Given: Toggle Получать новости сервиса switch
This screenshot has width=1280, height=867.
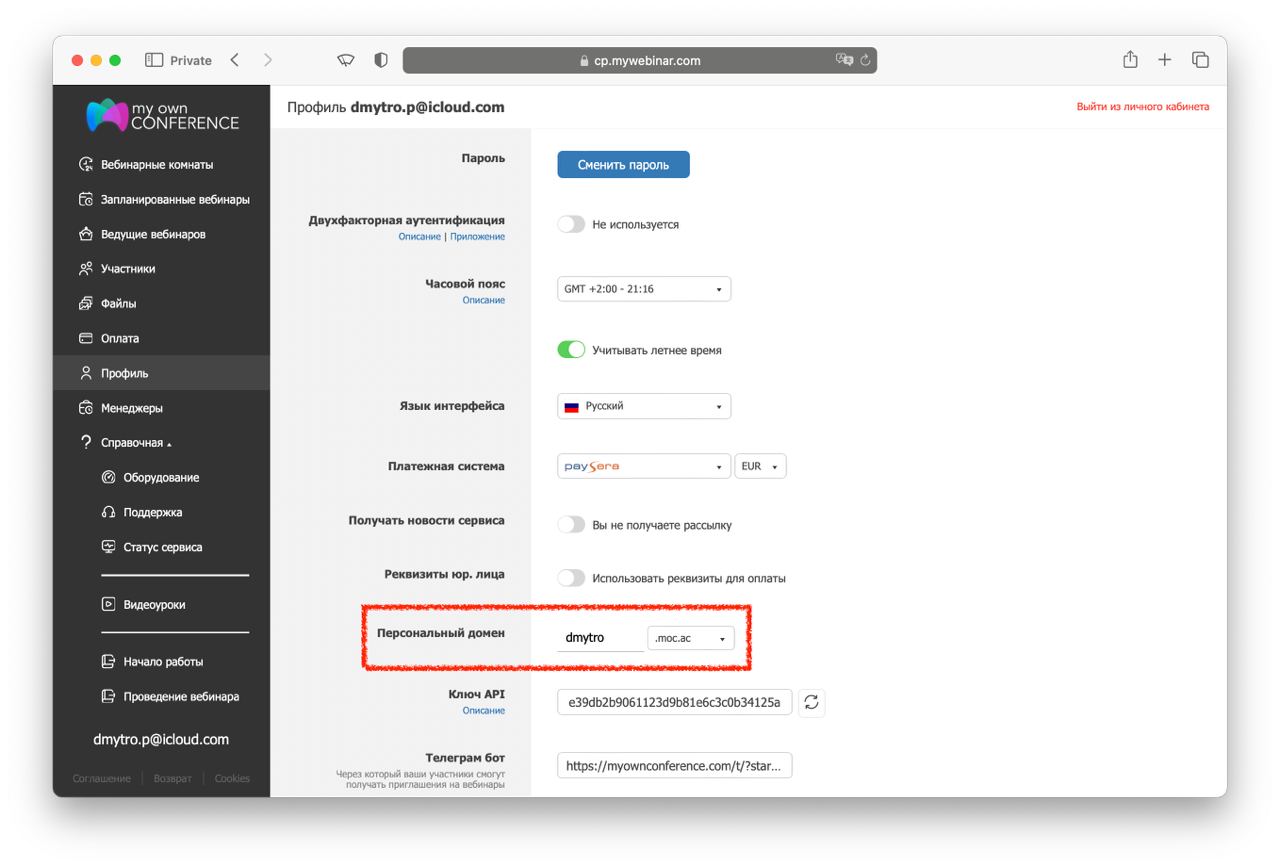Looking at the screenshot, I should tap(571, 525).
